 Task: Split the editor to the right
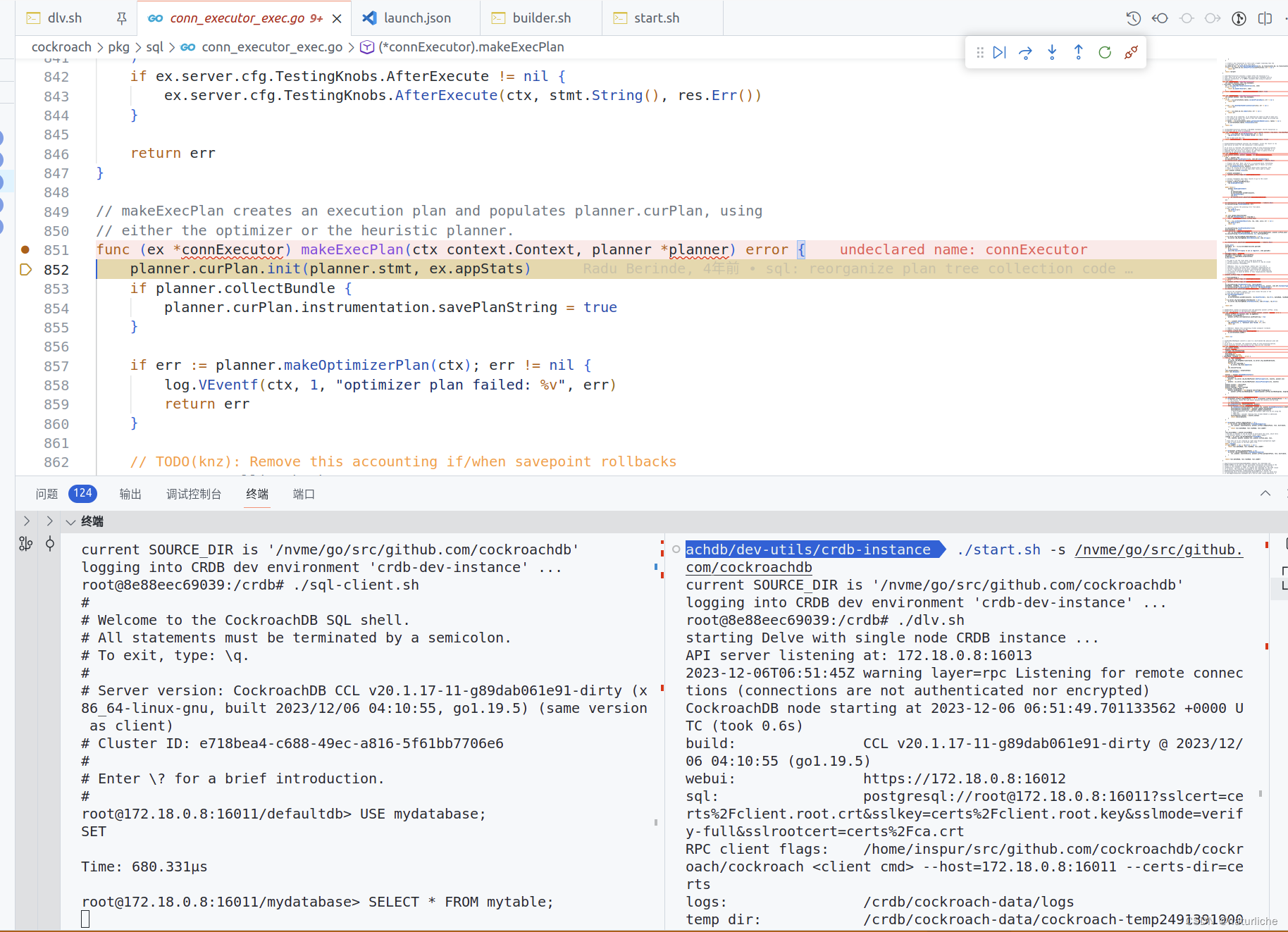coord(1265,18)
